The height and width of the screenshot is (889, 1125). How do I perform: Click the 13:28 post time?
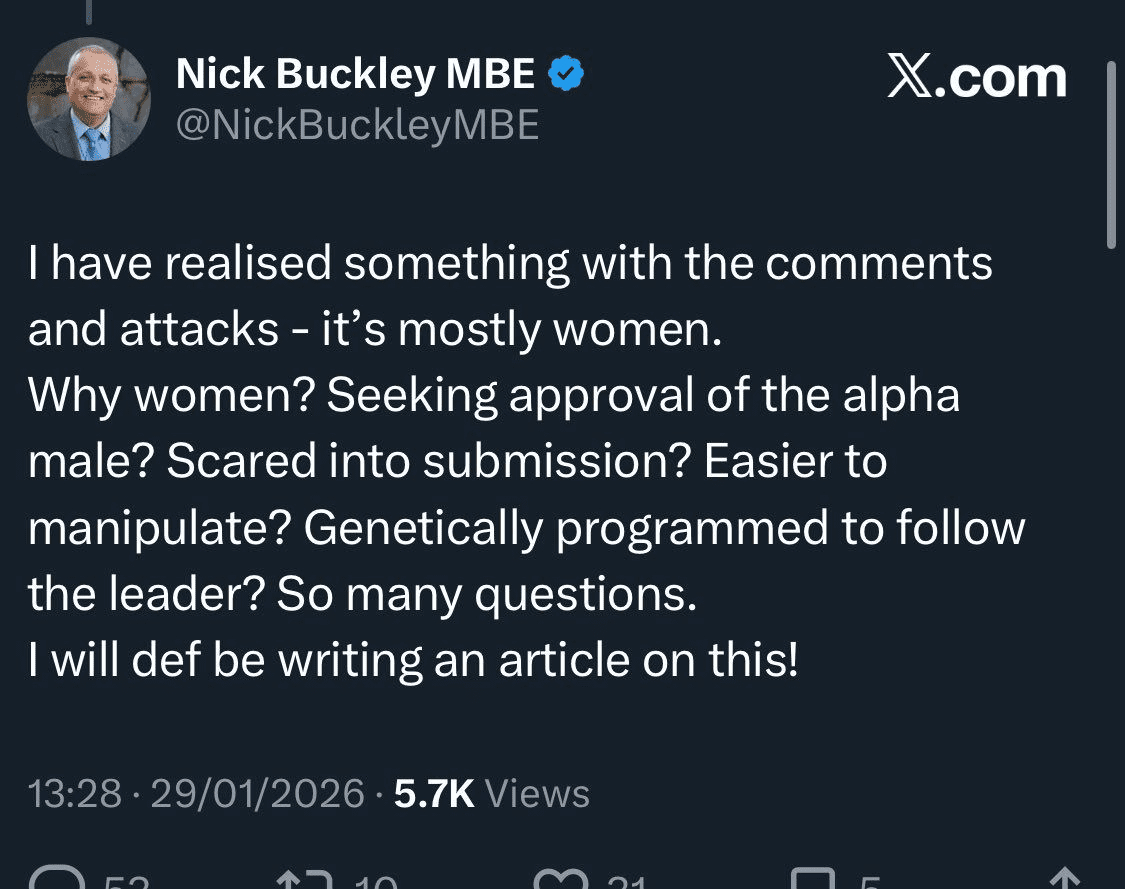pos(73,794)
